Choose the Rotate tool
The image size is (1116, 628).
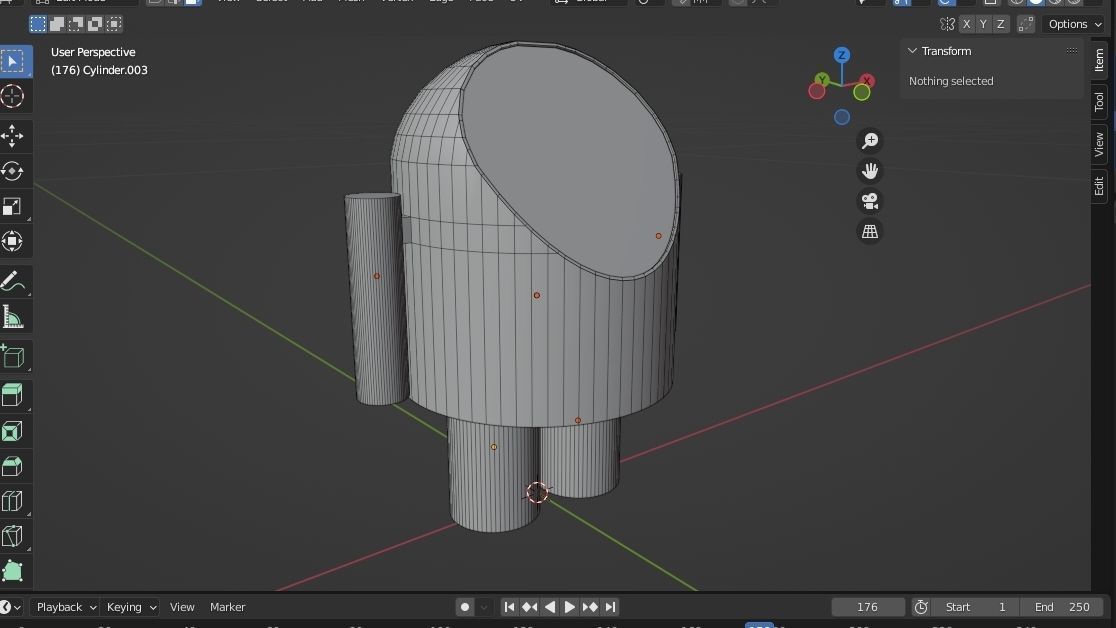pos(12,171)
